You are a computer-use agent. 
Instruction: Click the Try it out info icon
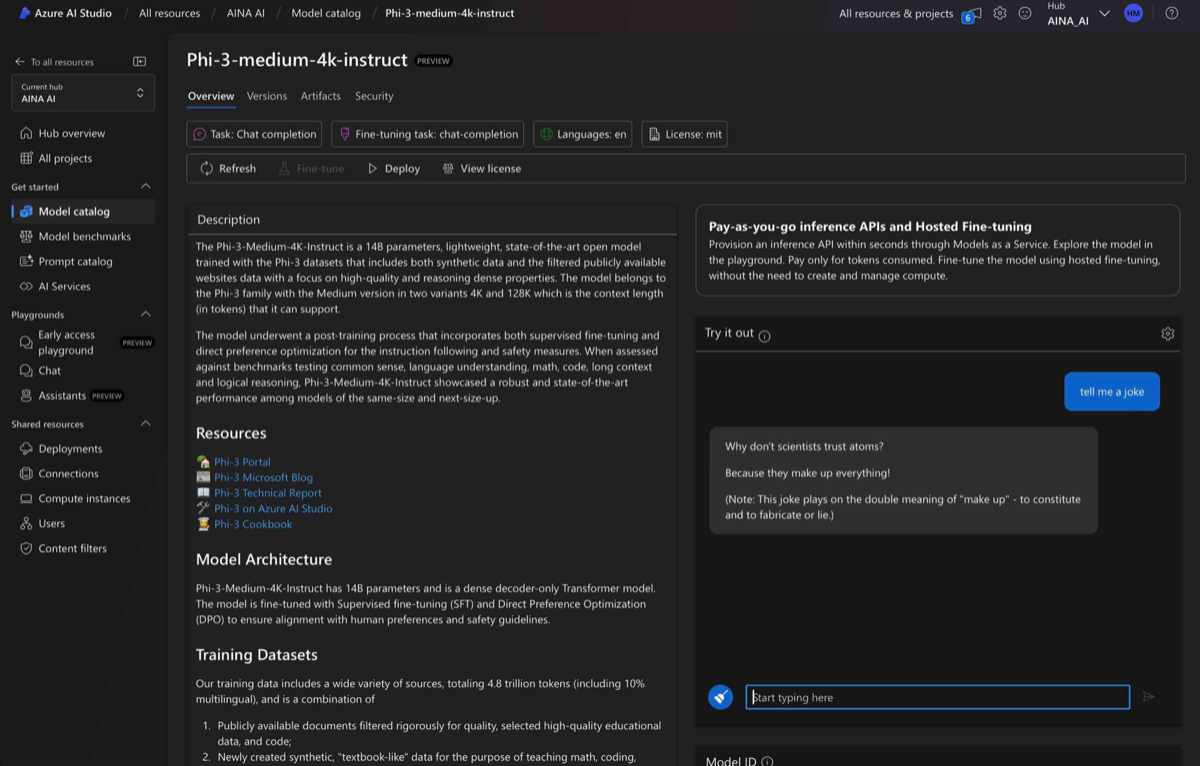point(765,336)
